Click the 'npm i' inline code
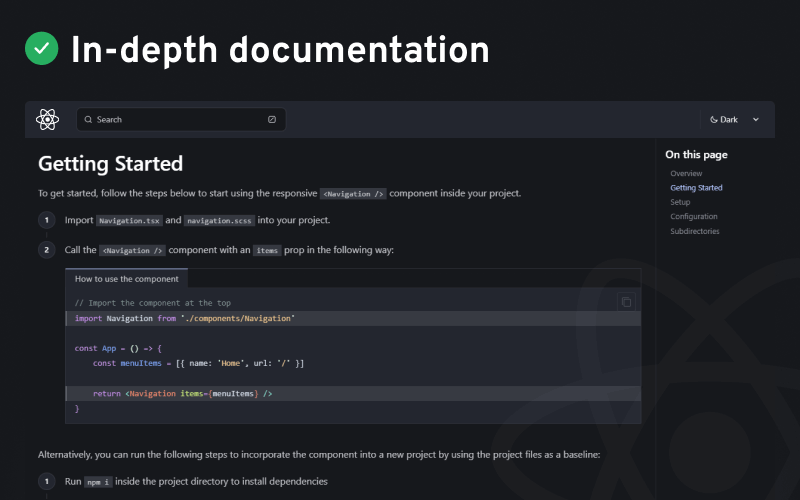Image resolution: width=800 pixels, height=500 pixels. pos(97,482)
